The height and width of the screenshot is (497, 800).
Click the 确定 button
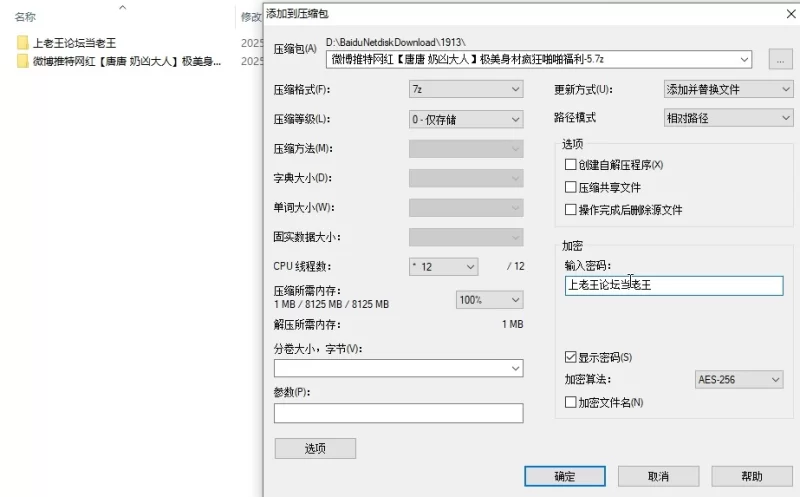pyautogui.click(x=565, y=476)
